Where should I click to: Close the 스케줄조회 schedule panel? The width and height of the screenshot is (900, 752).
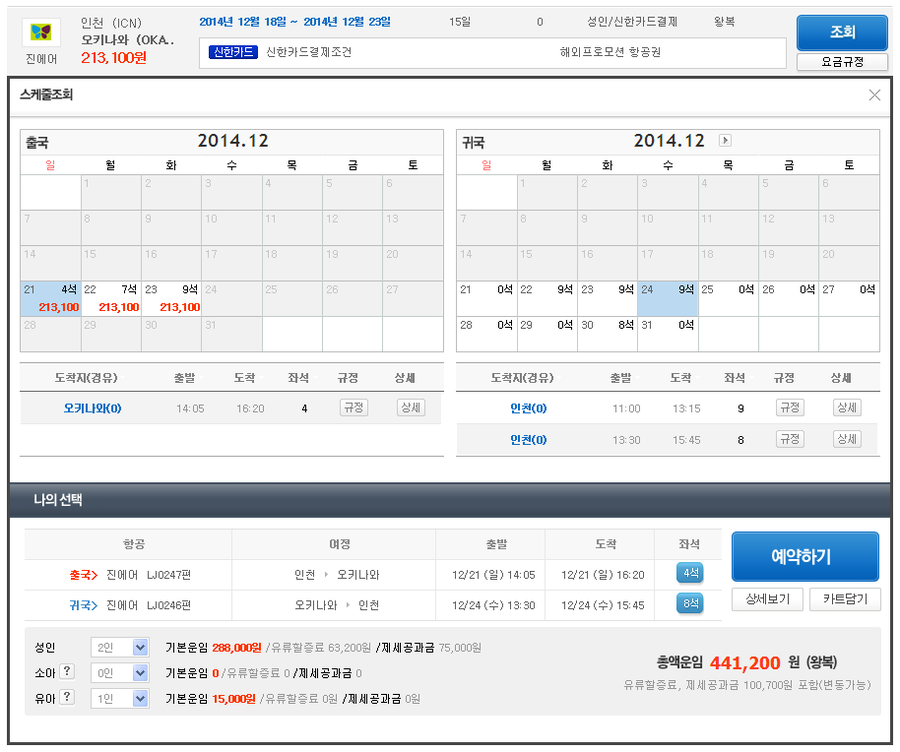tap(874, 95)
